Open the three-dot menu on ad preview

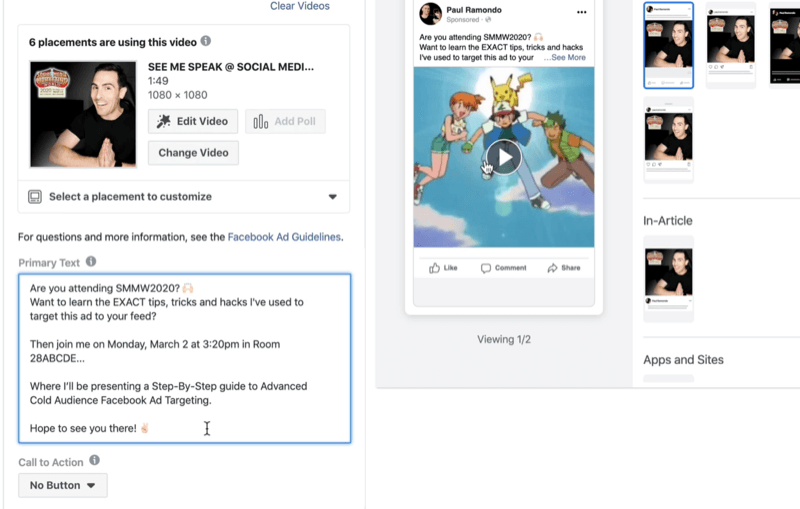582,12
